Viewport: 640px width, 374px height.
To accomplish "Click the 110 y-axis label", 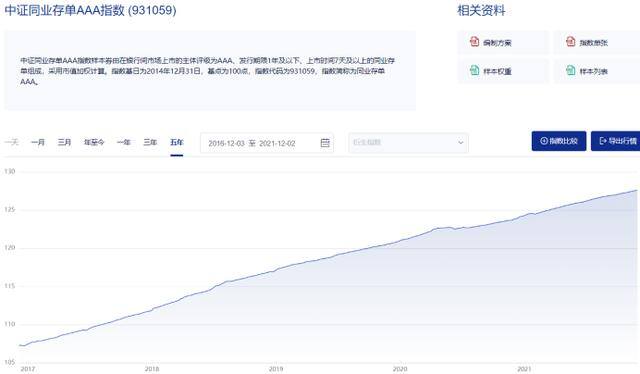I will (x=10, y=324).
